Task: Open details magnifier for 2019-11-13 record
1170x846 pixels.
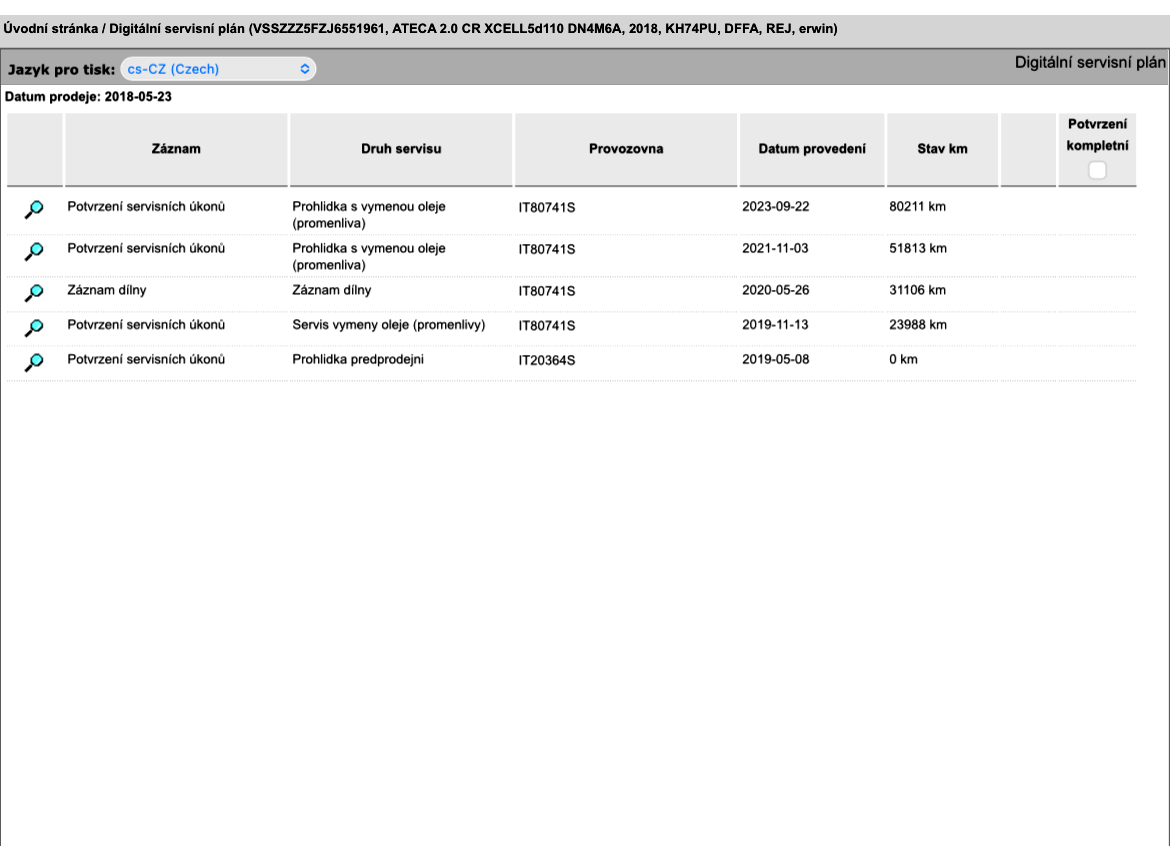Action: click(34, 328)
